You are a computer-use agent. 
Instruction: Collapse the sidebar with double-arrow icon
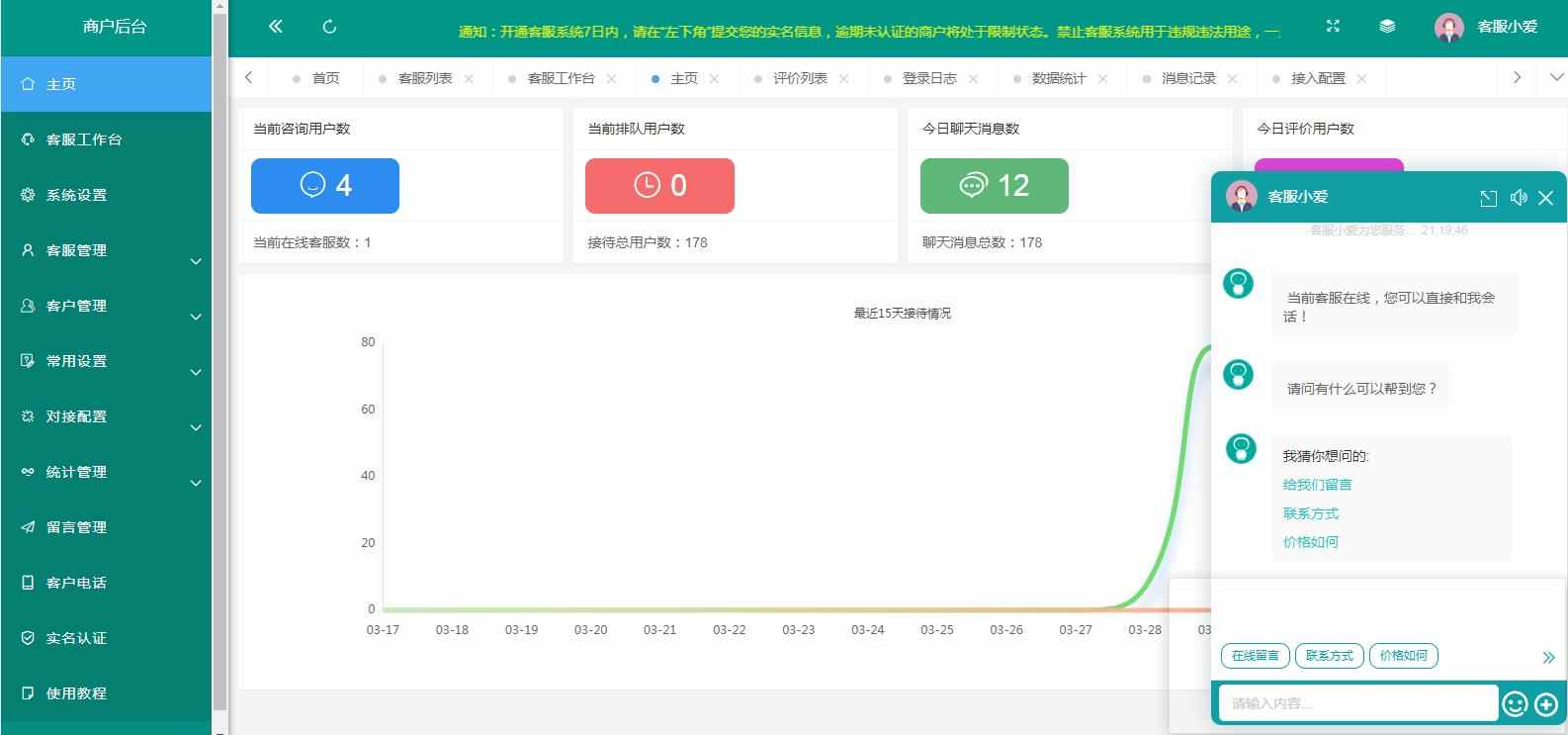276,27
